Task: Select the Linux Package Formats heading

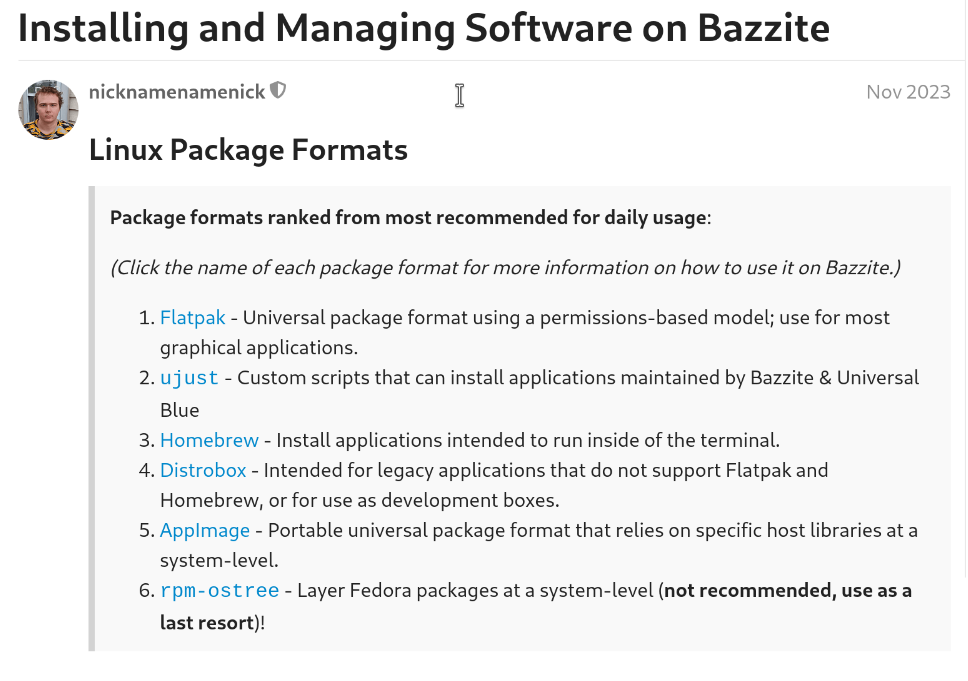Action: (x=248, y=150)
